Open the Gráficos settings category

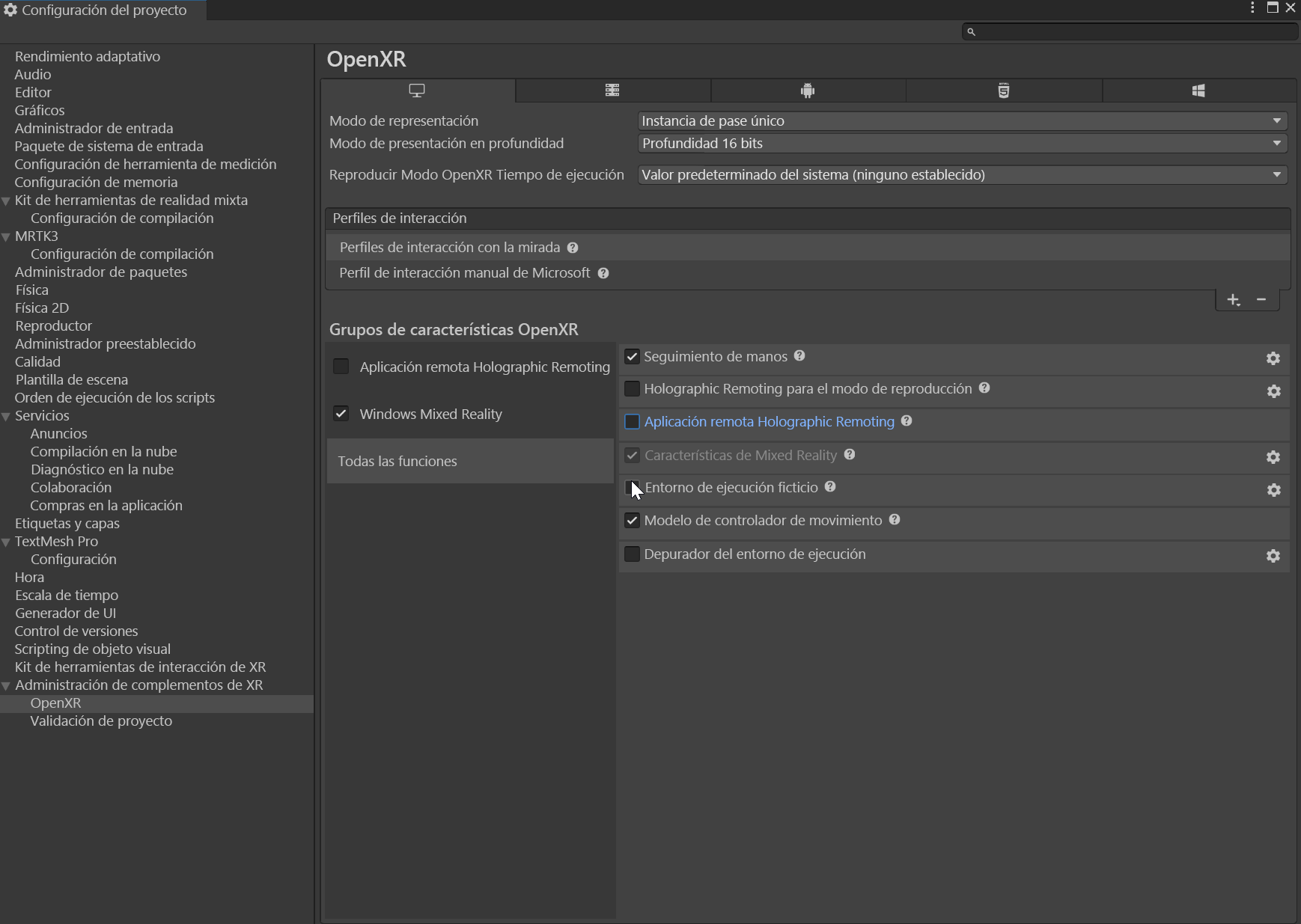pyautogui.click(x=40, y=110)
